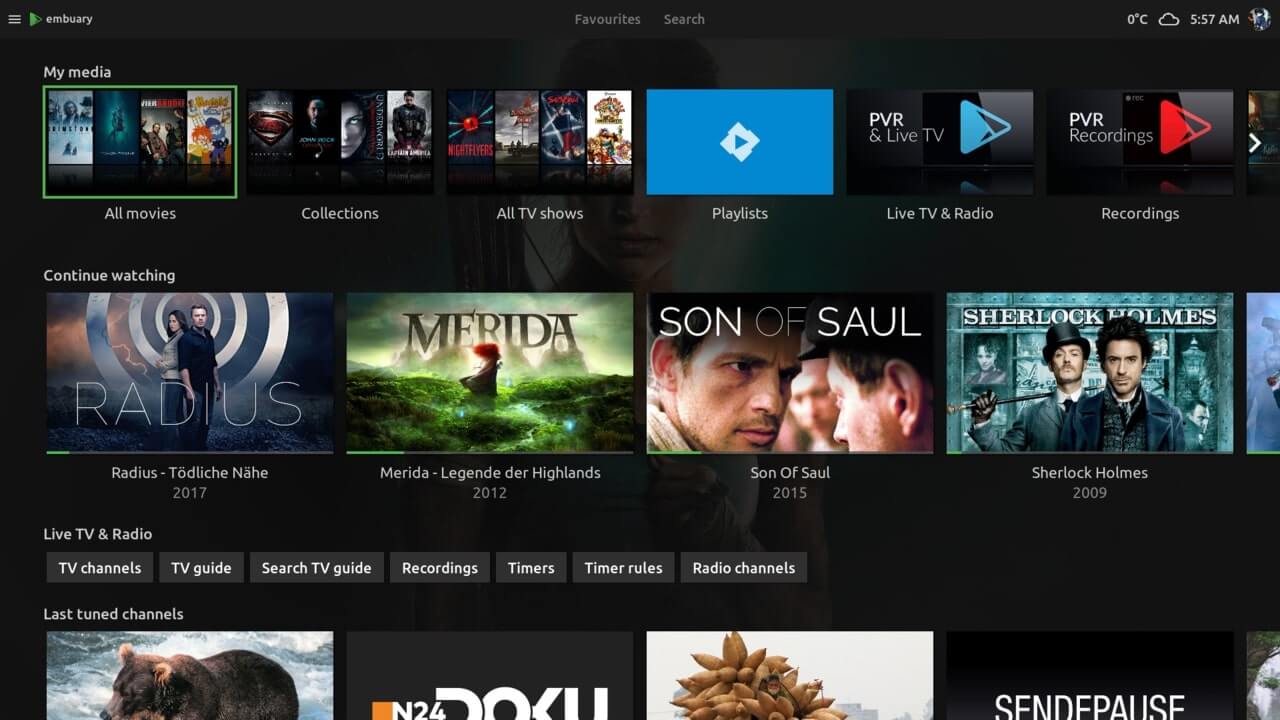This screenshot has height=720, width=1280.
Task: Click the TV channels button
Action: tap(100, 568)
